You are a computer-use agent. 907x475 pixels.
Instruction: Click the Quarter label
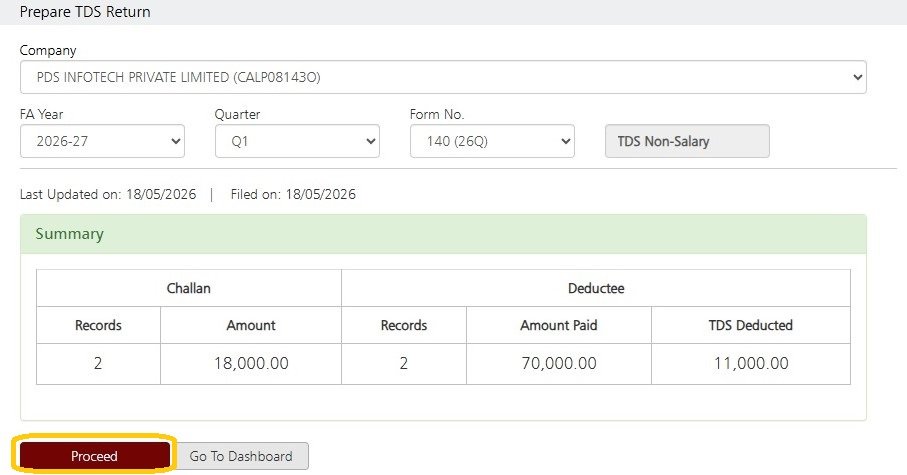237,114
